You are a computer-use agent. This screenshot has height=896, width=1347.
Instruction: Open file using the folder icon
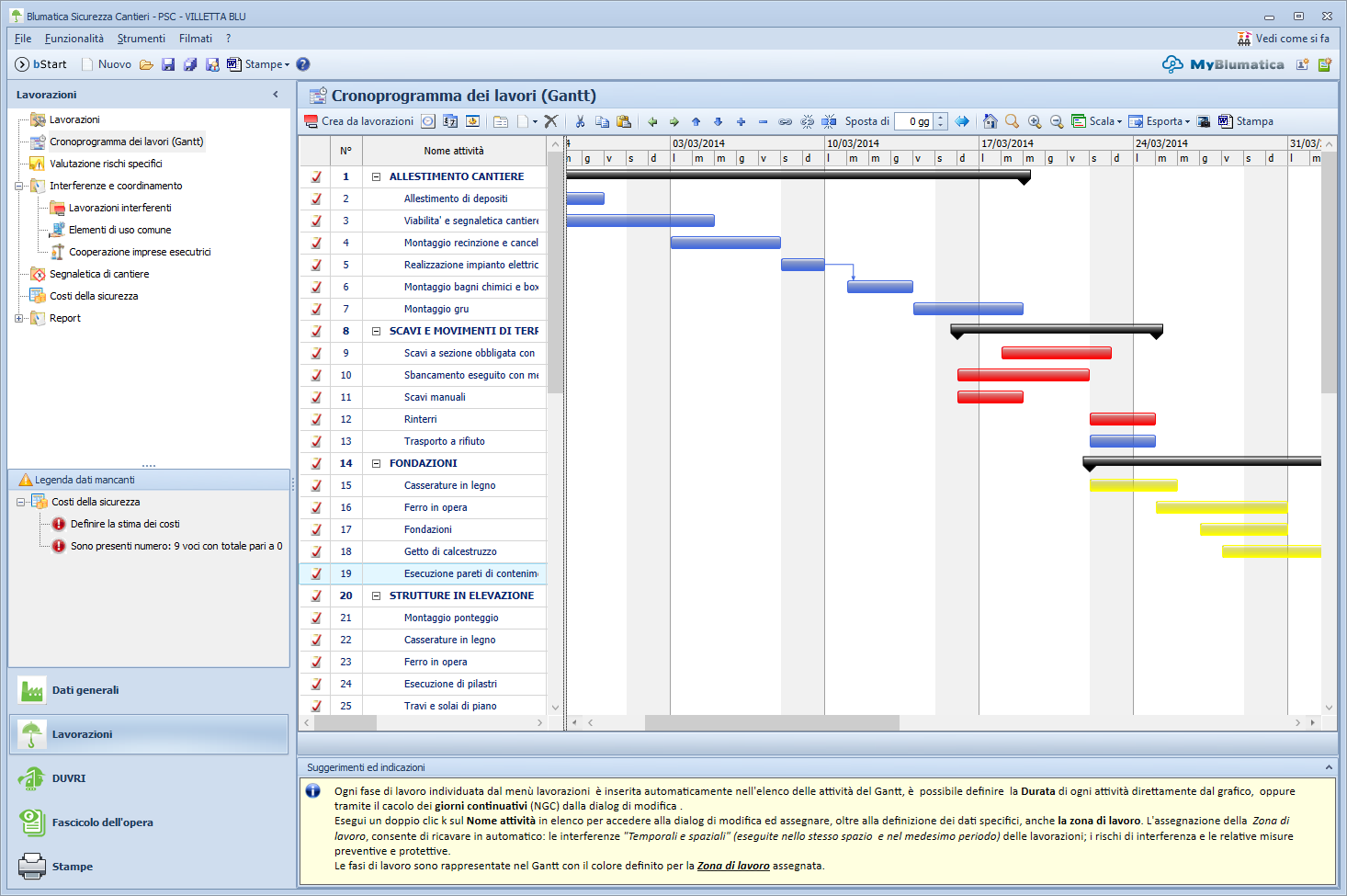[x=146, y=64]
